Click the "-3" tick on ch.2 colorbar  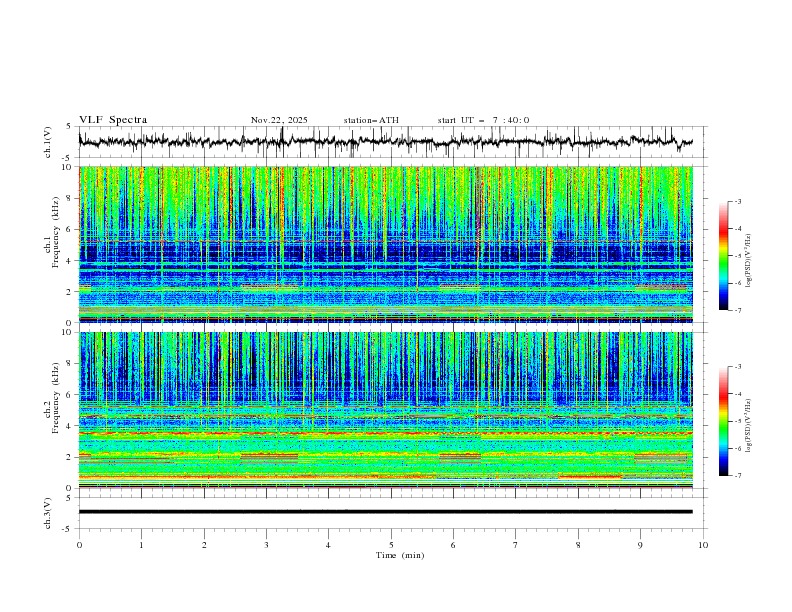pyautogui.click(x=737, y=367)
